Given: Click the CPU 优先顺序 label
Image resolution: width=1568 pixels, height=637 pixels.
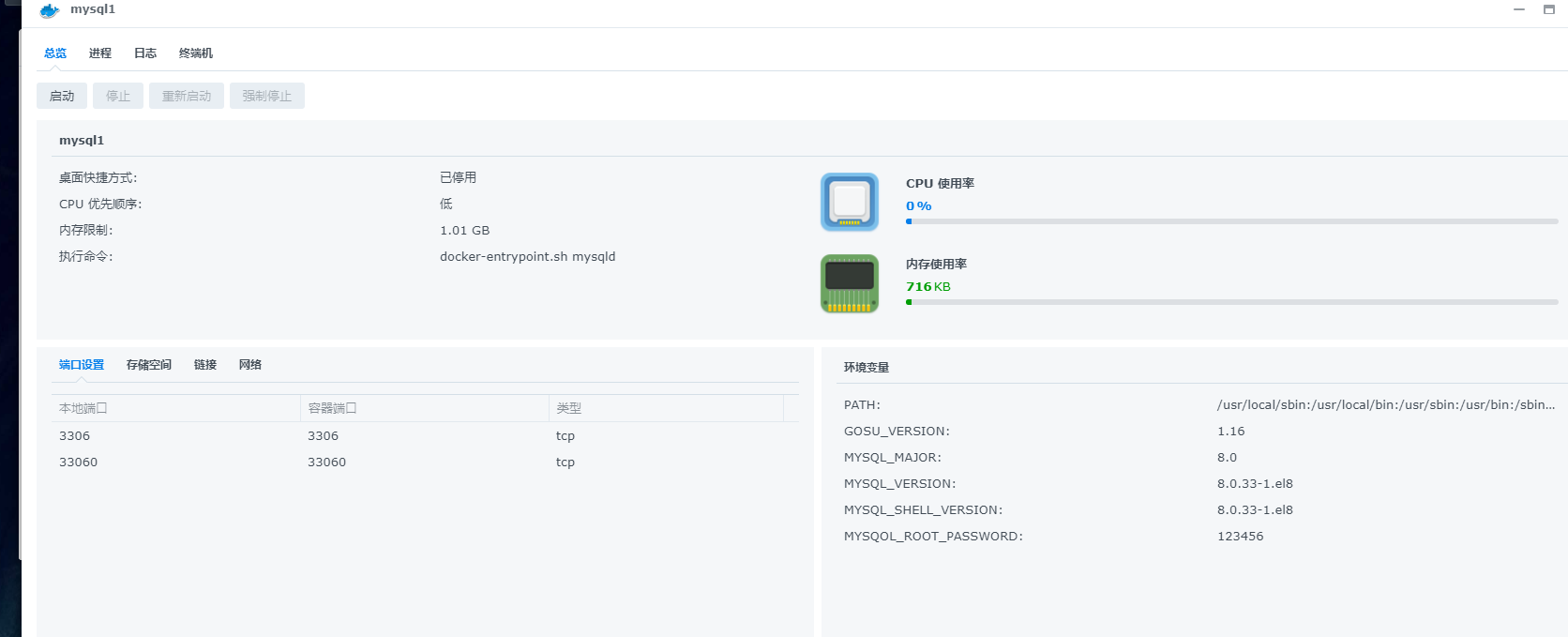Looking at the screenshot, I should click(100, 204).
